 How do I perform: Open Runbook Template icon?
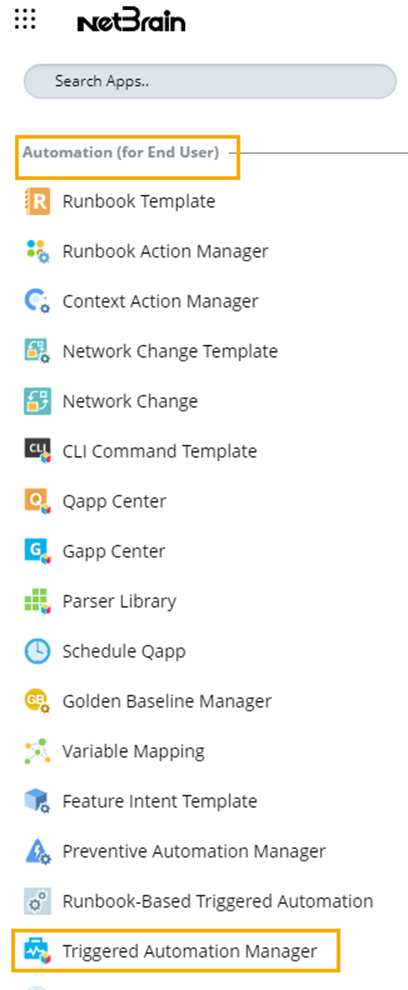(37, 201)
